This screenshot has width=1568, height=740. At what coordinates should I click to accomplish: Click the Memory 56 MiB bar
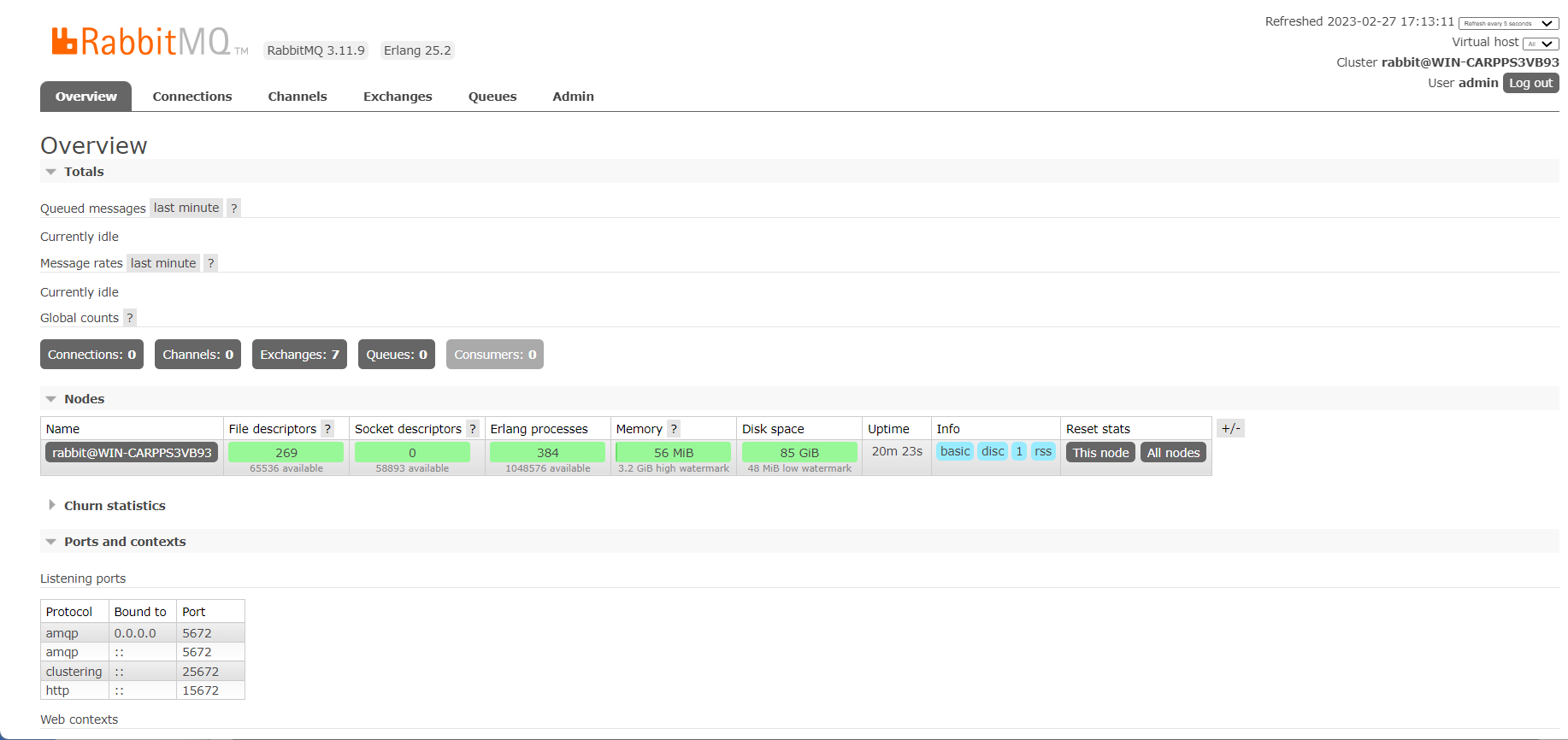[674, 453]
